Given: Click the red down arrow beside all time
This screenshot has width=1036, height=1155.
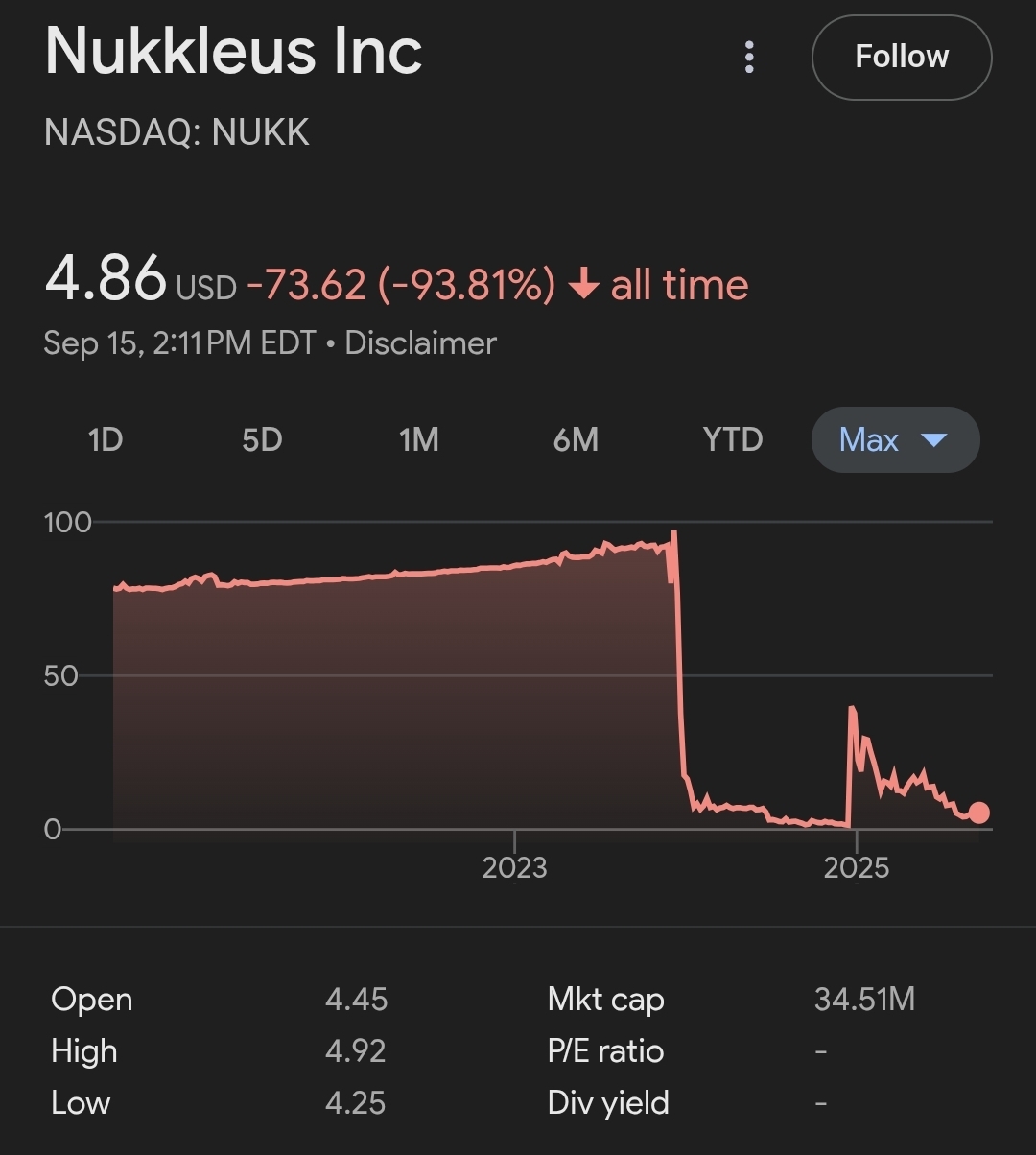Looking at the screenshot, I should click(x=583, y=285).
